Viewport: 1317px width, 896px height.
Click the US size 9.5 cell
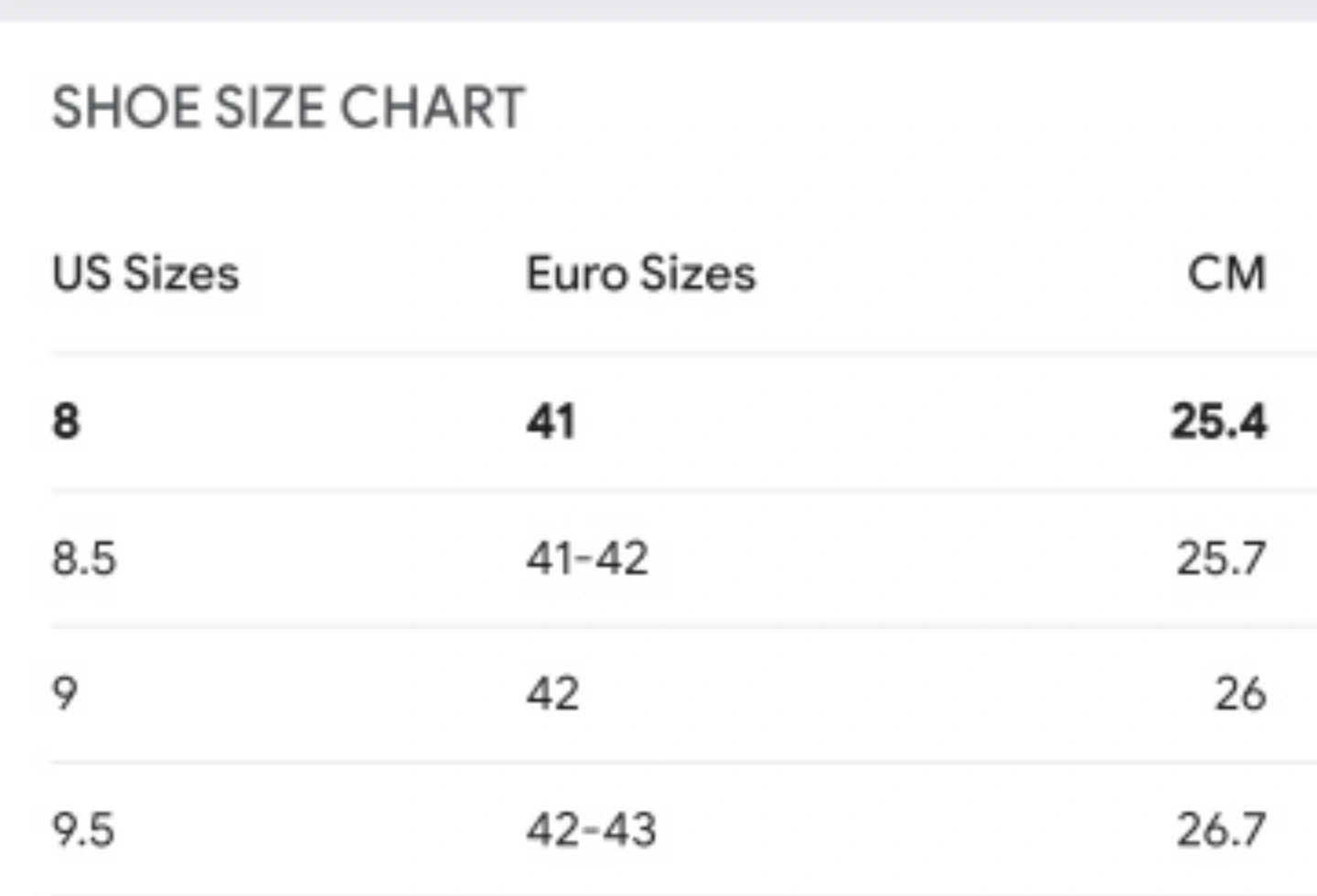point(83,830)
